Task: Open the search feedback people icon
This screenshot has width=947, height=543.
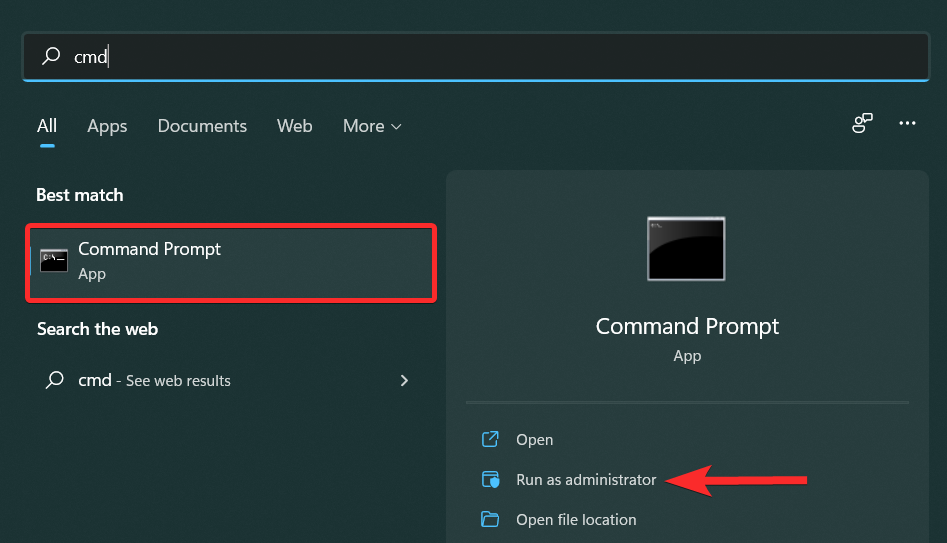Action: click(862, 124)
